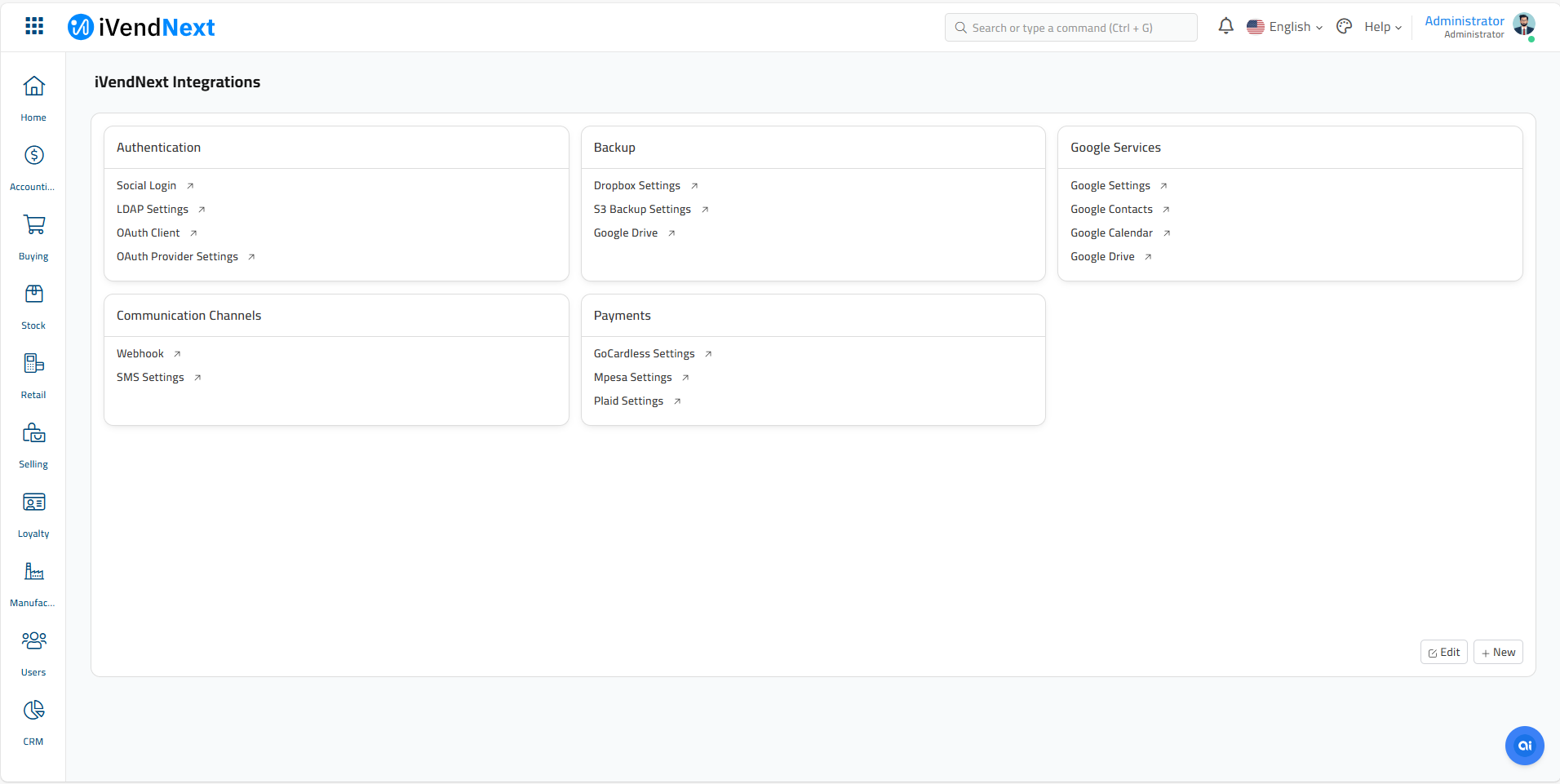
Task: Click the Authentication card heading
Action: pyautogui.click(x=158, y=148)
